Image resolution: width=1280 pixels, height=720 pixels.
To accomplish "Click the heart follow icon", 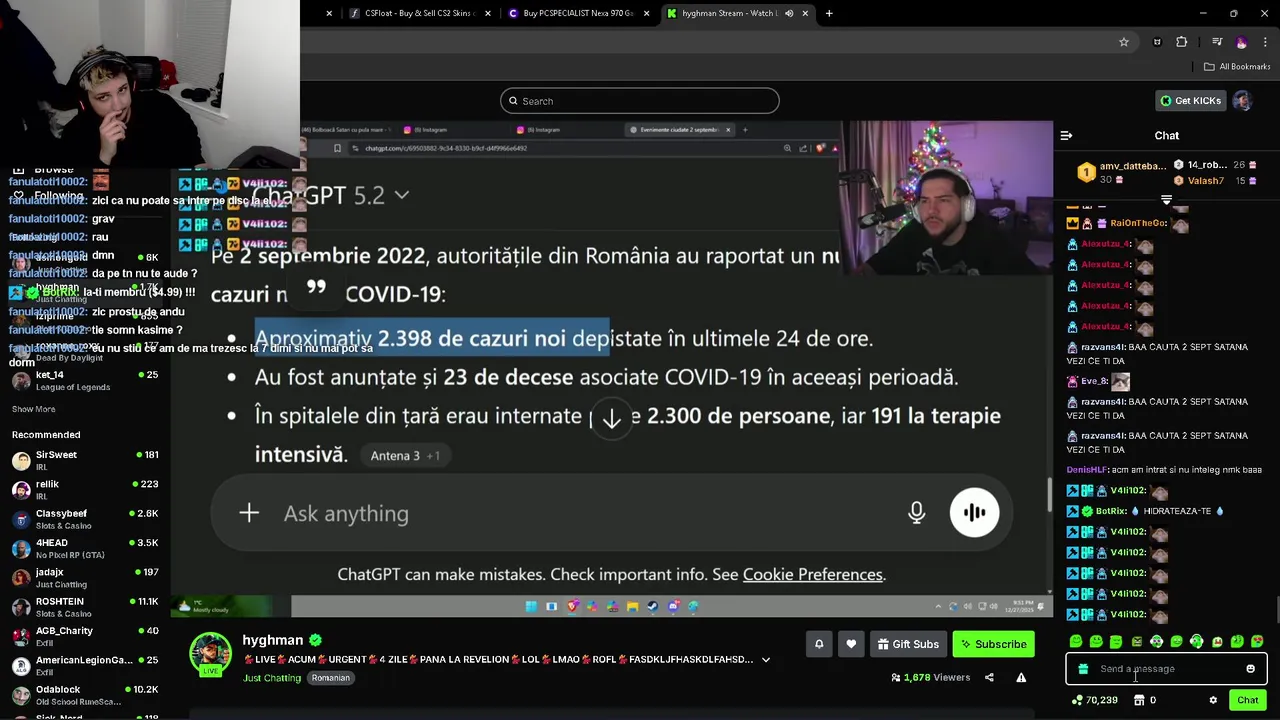I will point(851,644).
